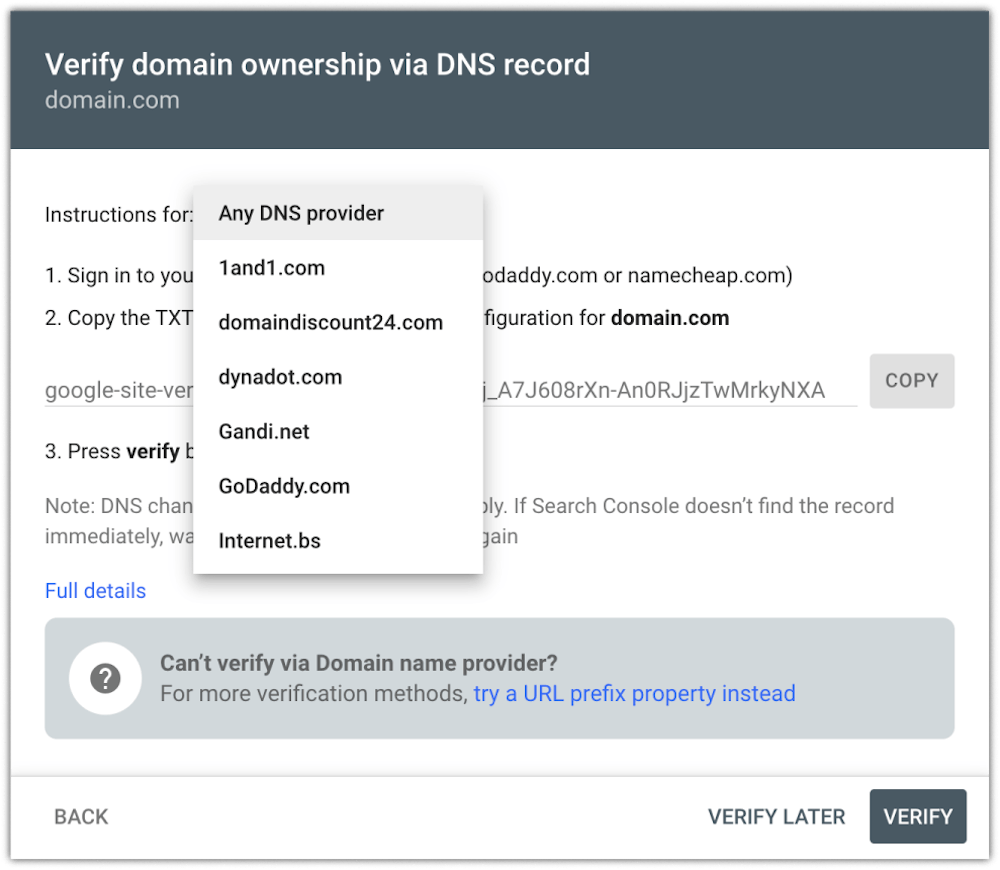1000x870 pixels.
Task: Pick domaindiscount24.com as DNS provider
Action: coord(330,322)
